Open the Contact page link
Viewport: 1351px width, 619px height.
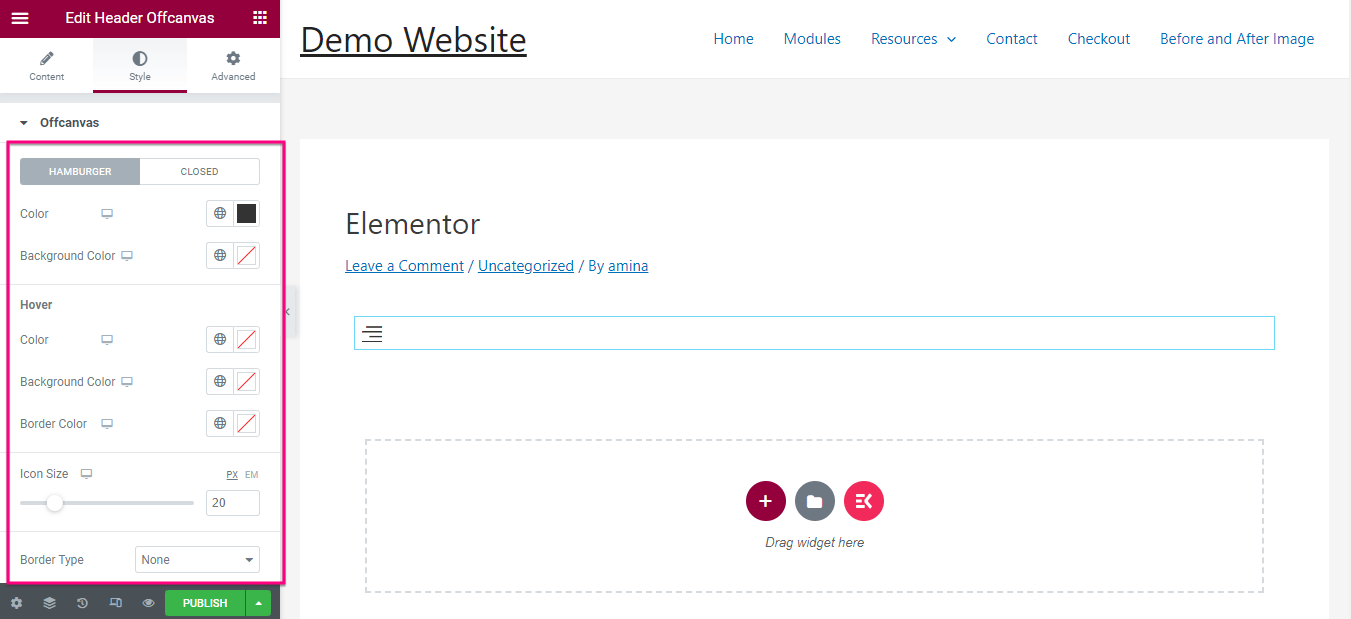pyautogui.click(x=1012, y=39)
